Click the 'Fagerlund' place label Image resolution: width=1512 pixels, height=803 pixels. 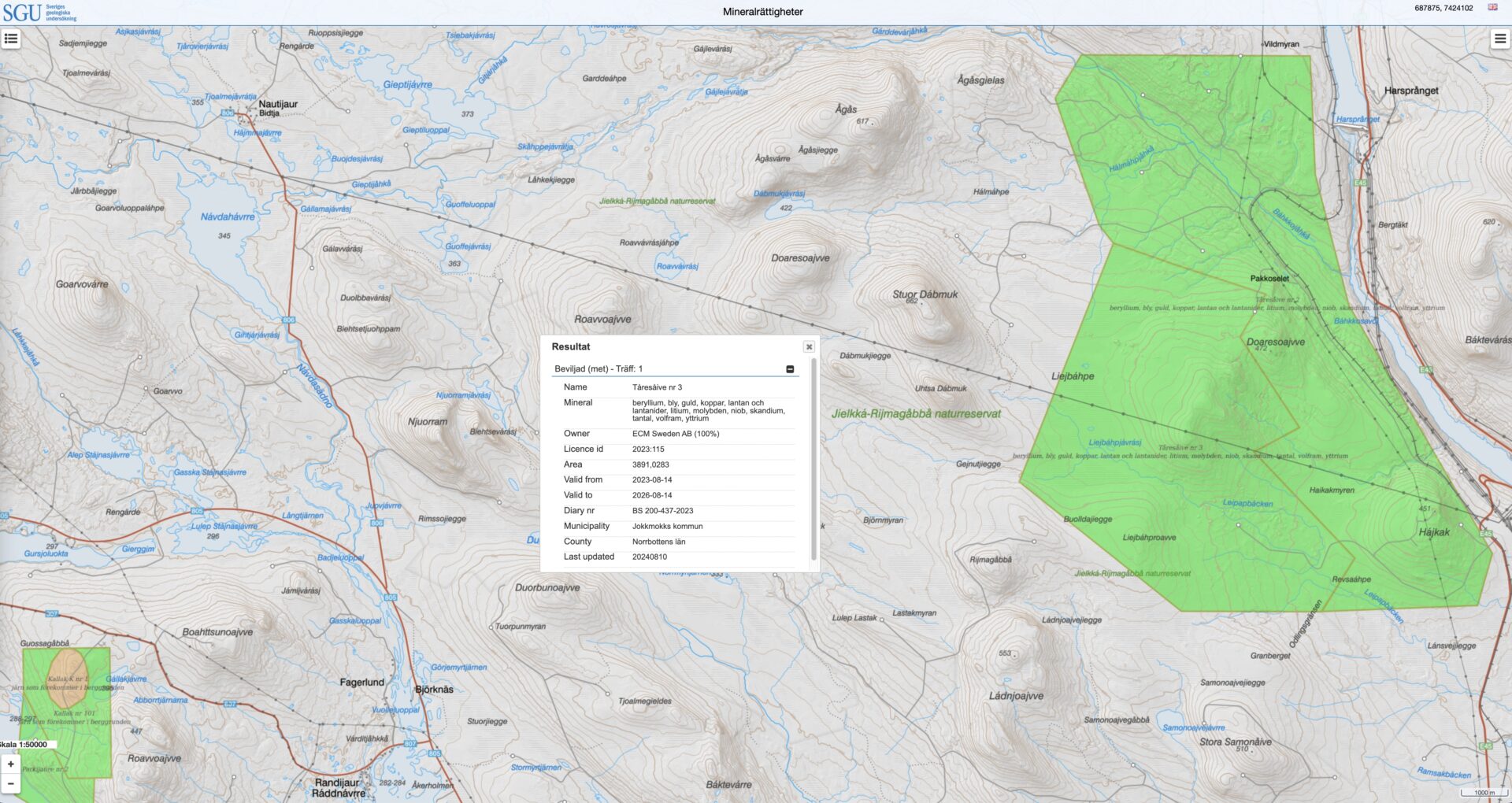[361, 683]
